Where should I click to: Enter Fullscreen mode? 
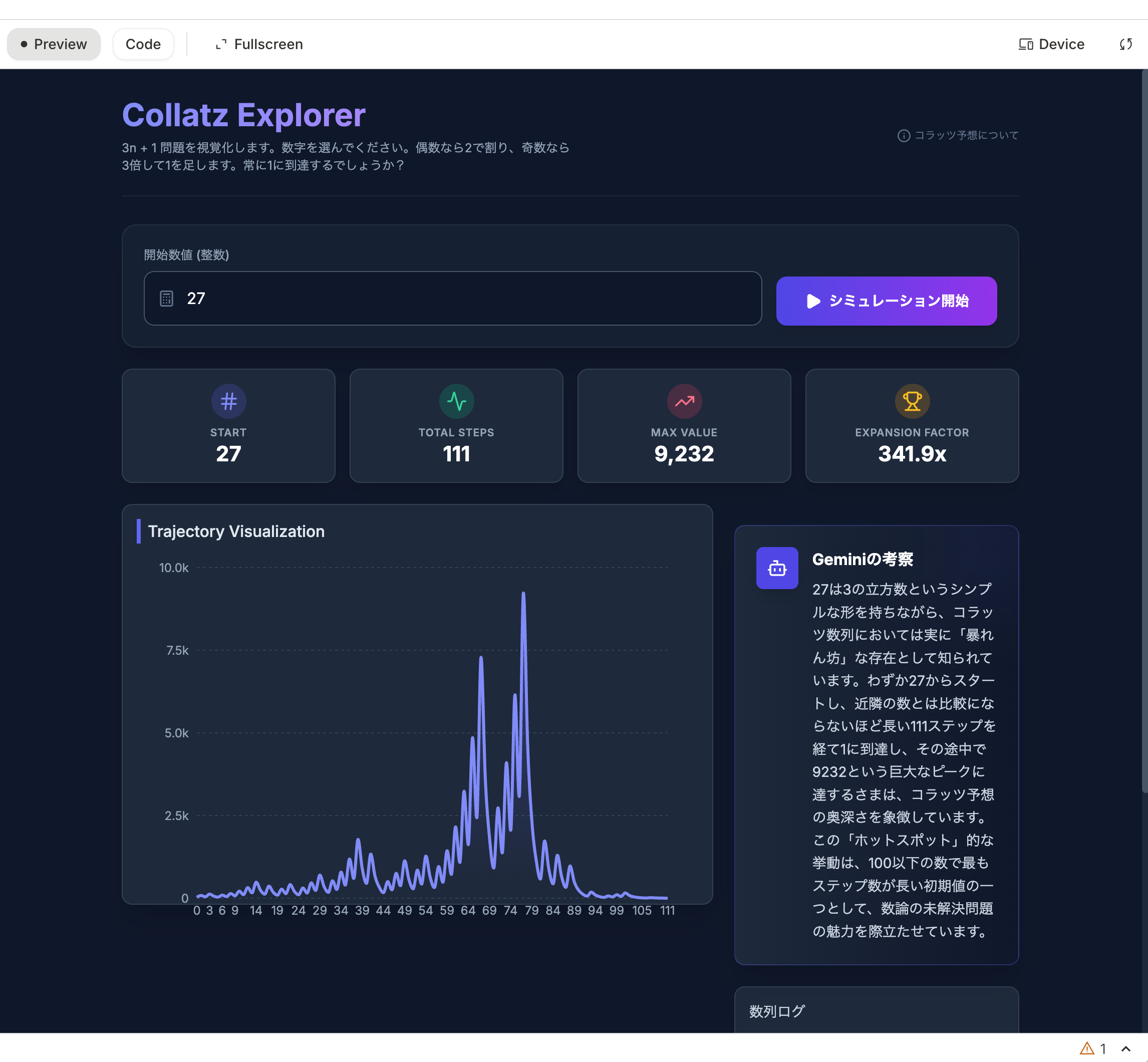259,44
